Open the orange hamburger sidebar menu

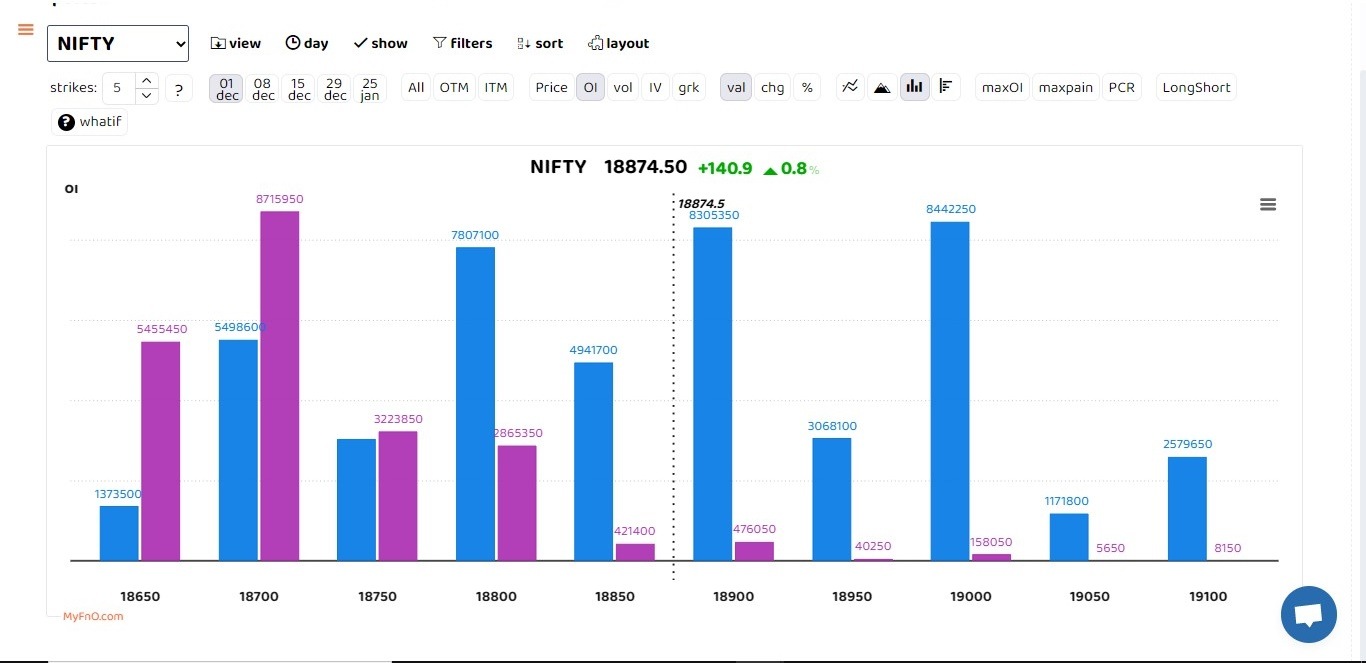(26, 30)
